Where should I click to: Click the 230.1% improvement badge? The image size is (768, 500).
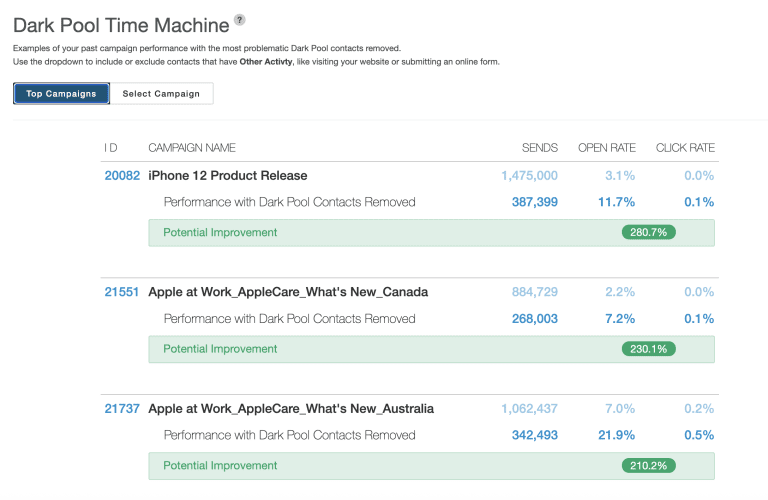[x=648, y=349]
